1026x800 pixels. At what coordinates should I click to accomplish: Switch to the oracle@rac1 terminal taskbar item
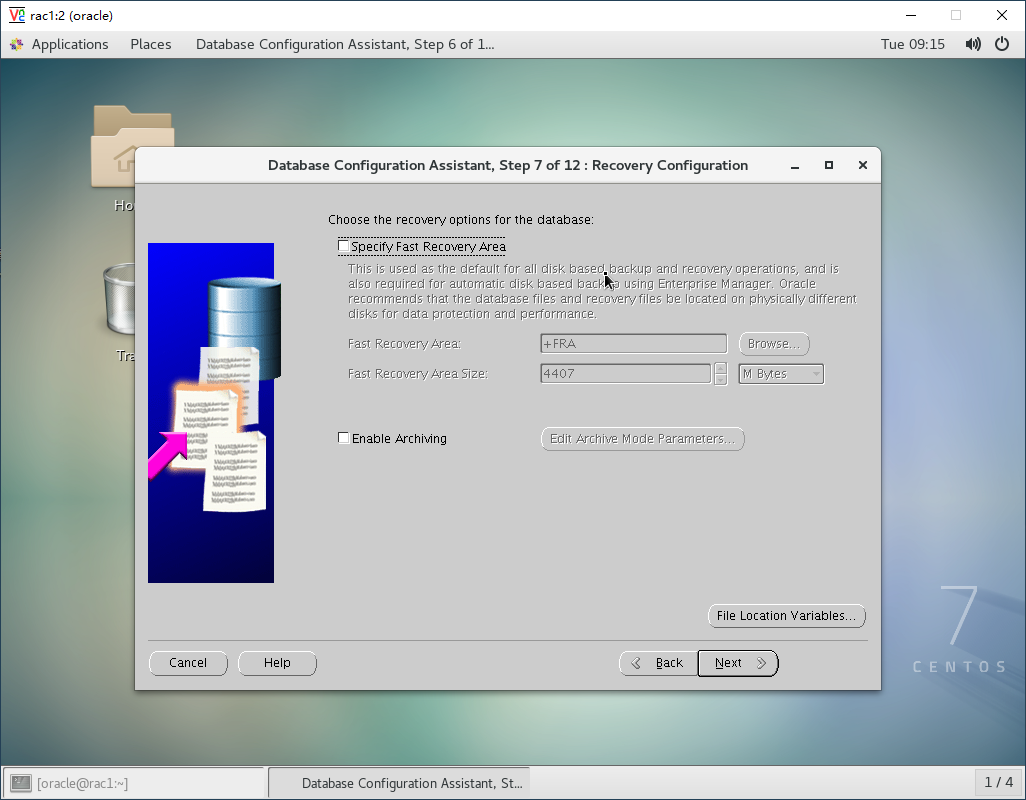tap(134, 783)
